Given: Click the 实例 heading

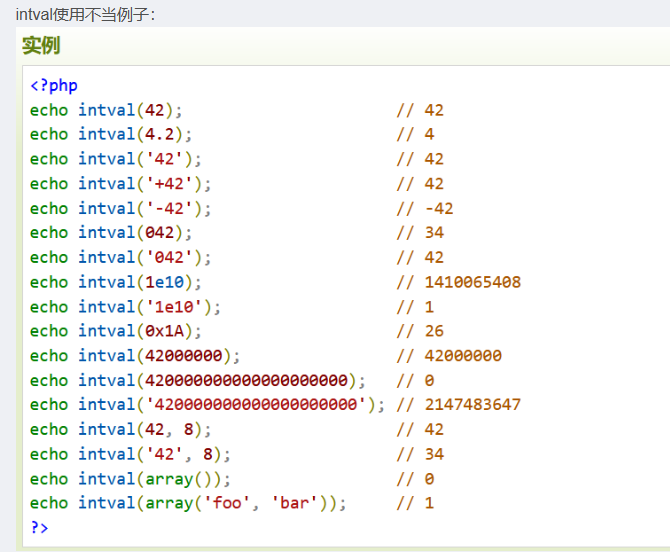Looking at the screenshot, I should click(41, 45).
